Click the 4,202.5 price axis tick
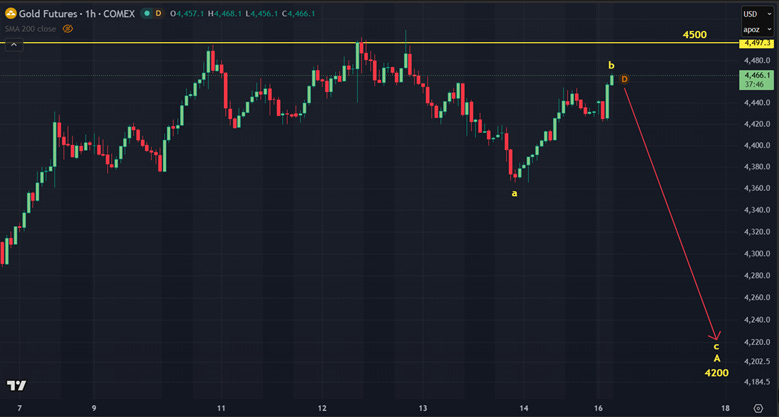 click(757, 361)
